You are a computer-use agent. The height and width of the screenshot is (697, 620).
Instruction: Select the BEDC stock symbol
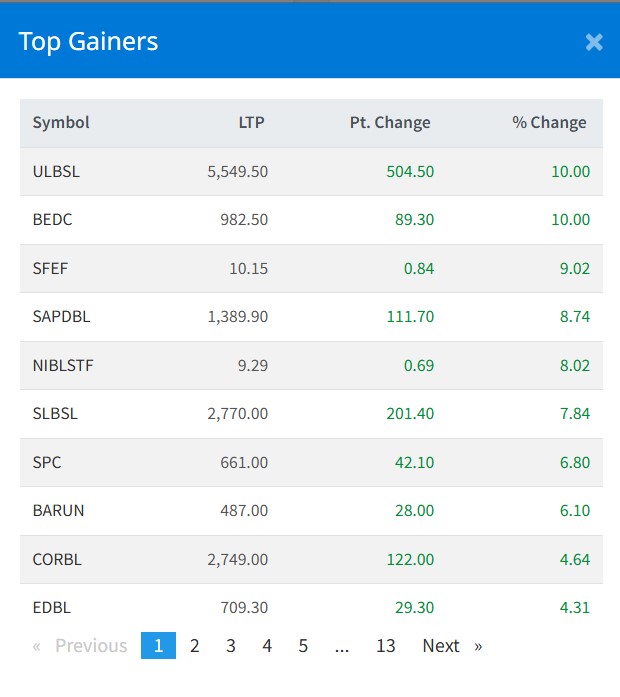click(x=52, y=219)
